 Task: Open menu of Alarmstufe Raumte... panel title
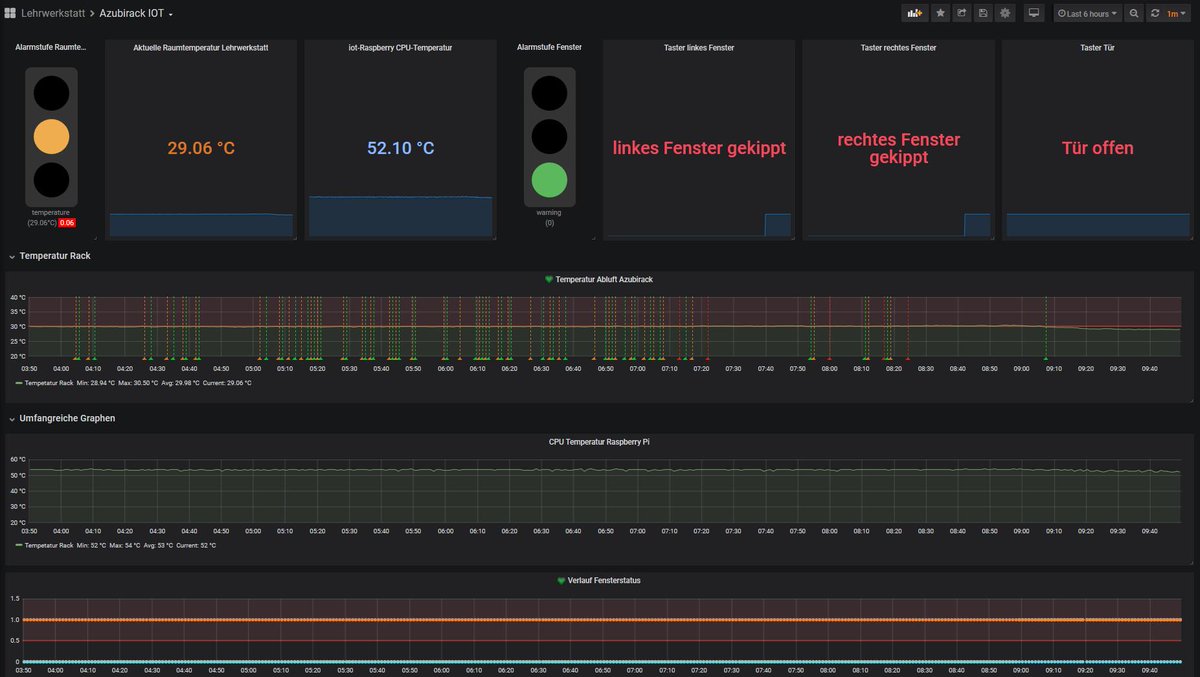pyautogui.click(x=51, y=47)
